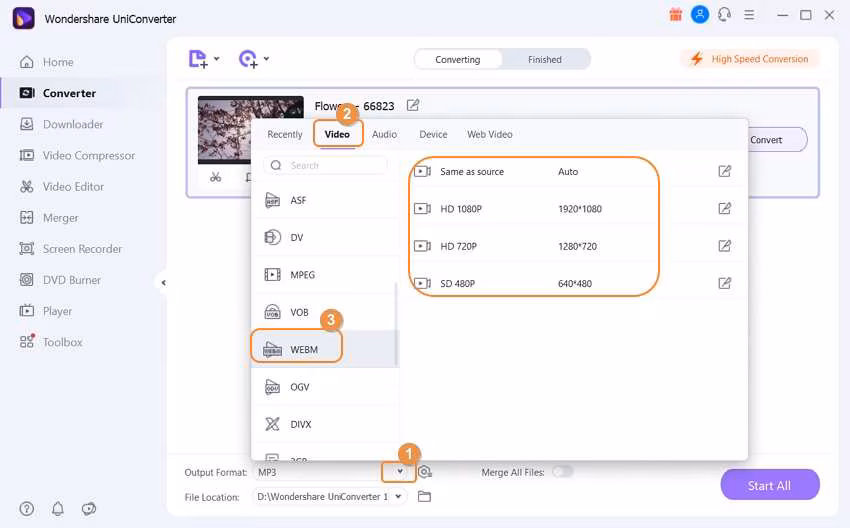850x528 pixels.
Task: Choose DV format from list
Action: click(x=325, y=237)
